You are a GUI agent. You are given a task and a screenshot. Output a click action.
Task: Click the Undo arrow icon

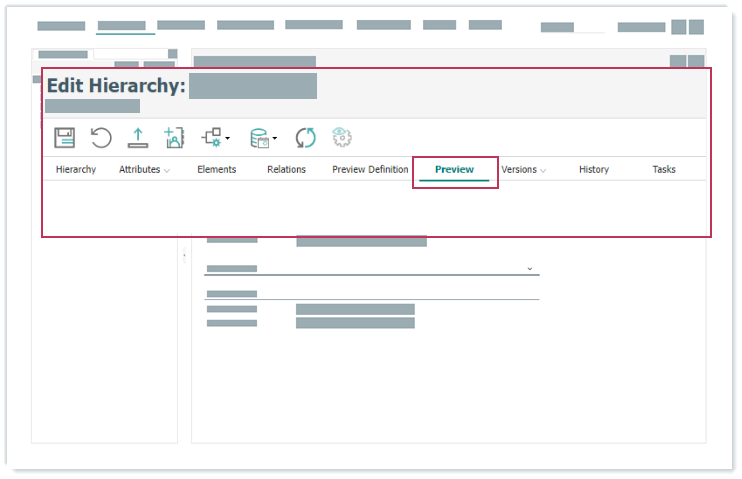click(x=101, y=138)
